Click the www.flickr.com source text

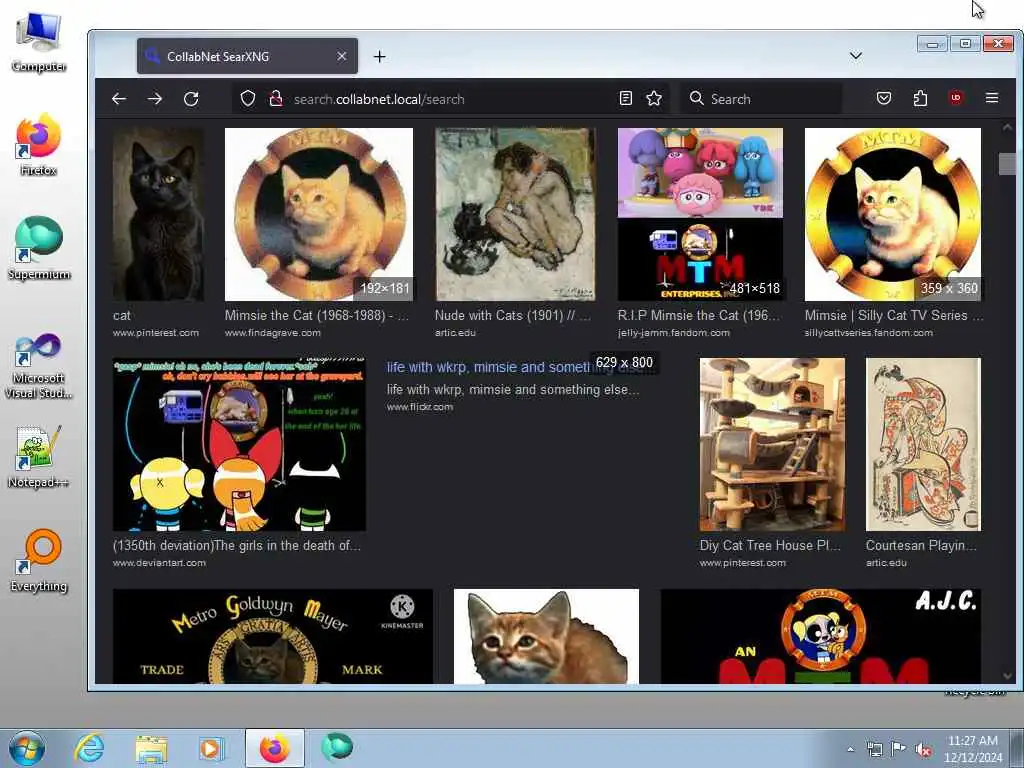coord(419,407)
